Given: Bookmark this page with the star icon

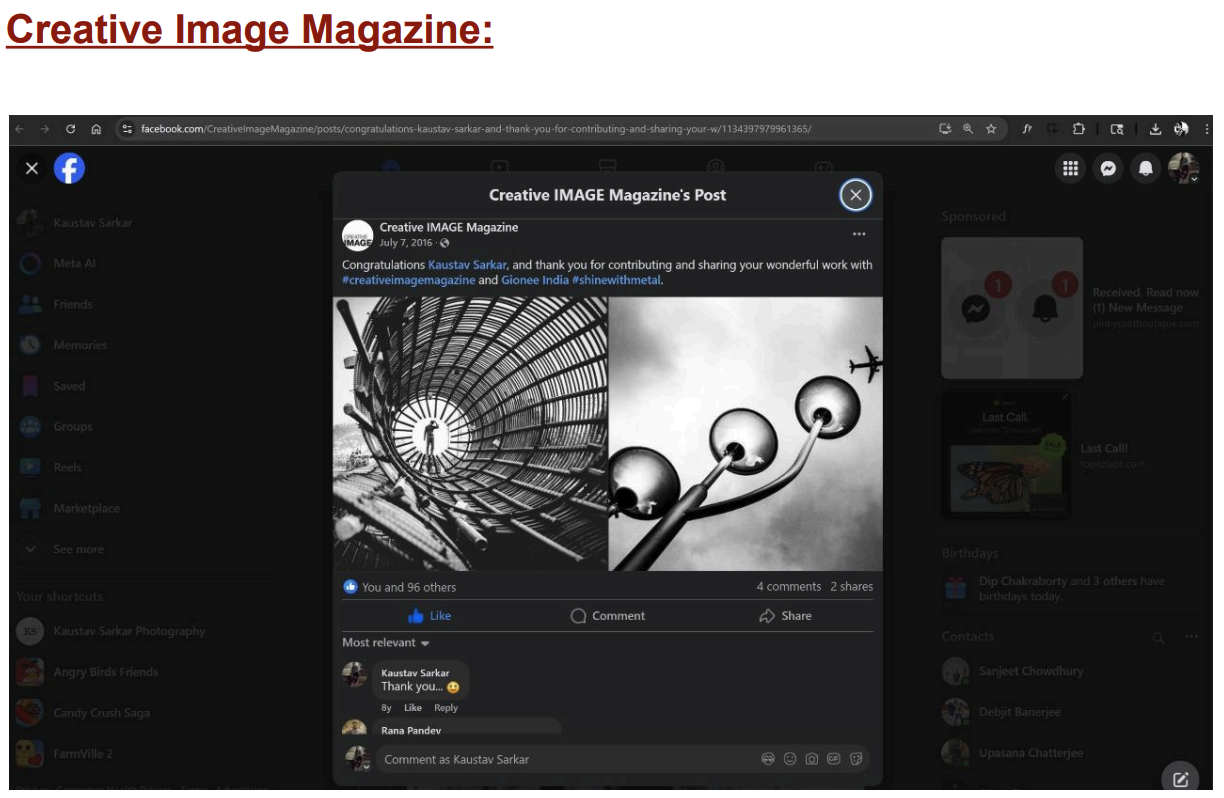Looking at the screenshot, I should pyautogui.click(x=991, y=129).
